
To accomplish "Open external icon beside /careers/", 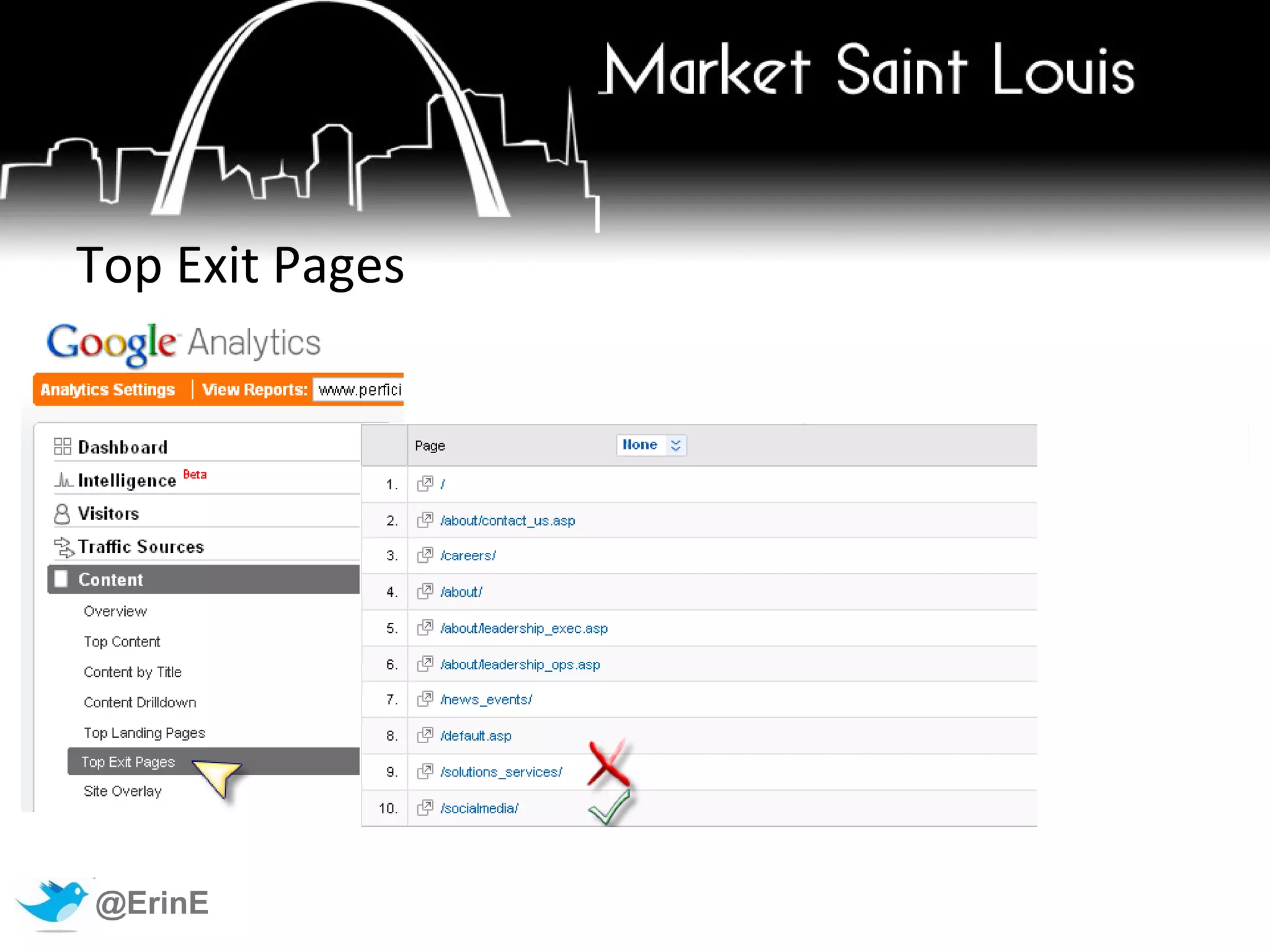I will point(425,555).
